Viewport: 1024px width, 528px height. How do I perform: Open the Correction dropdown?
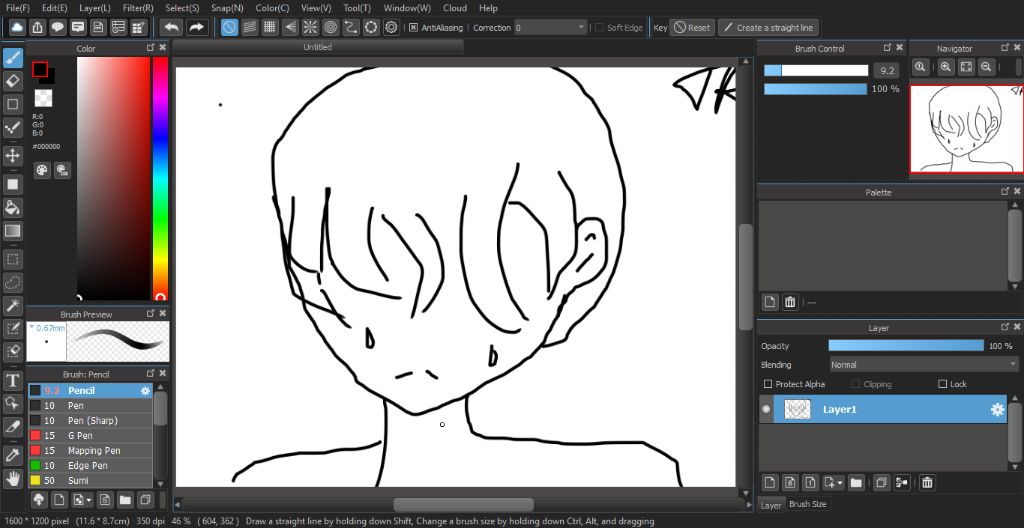(x=551, y=27)
